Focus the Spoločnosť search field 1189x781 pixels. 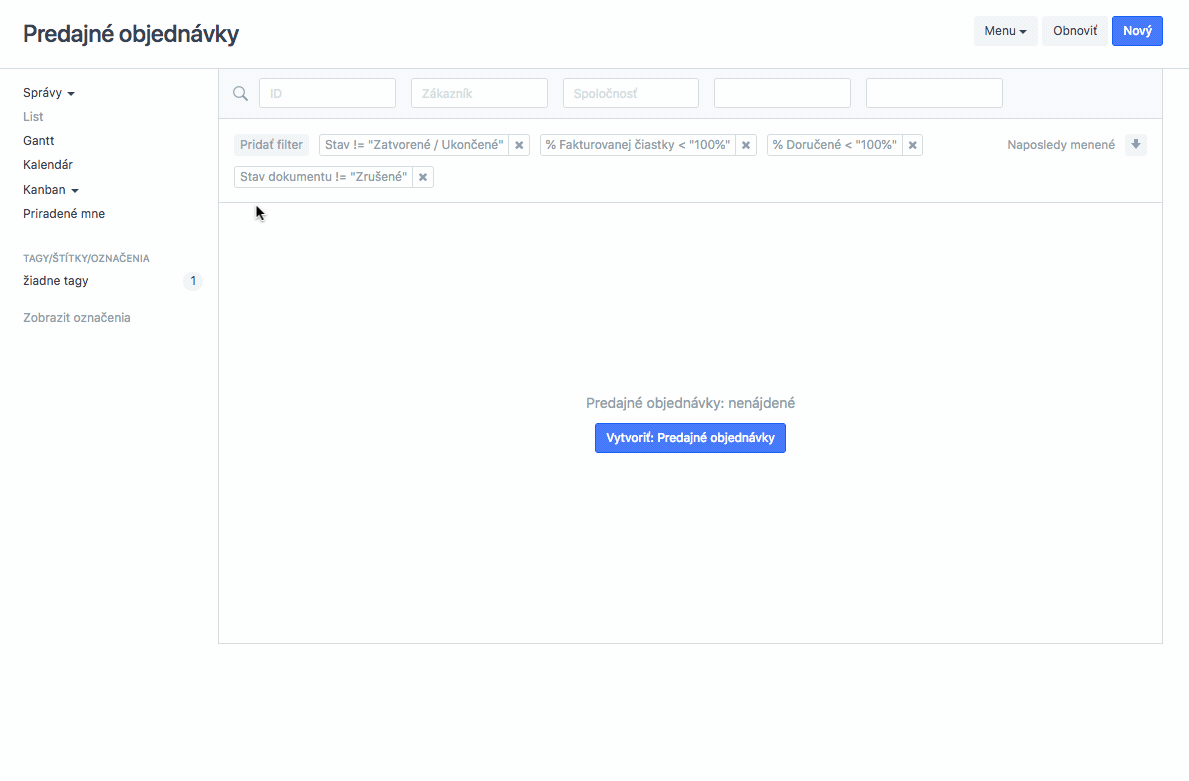(x=631, y=93)
